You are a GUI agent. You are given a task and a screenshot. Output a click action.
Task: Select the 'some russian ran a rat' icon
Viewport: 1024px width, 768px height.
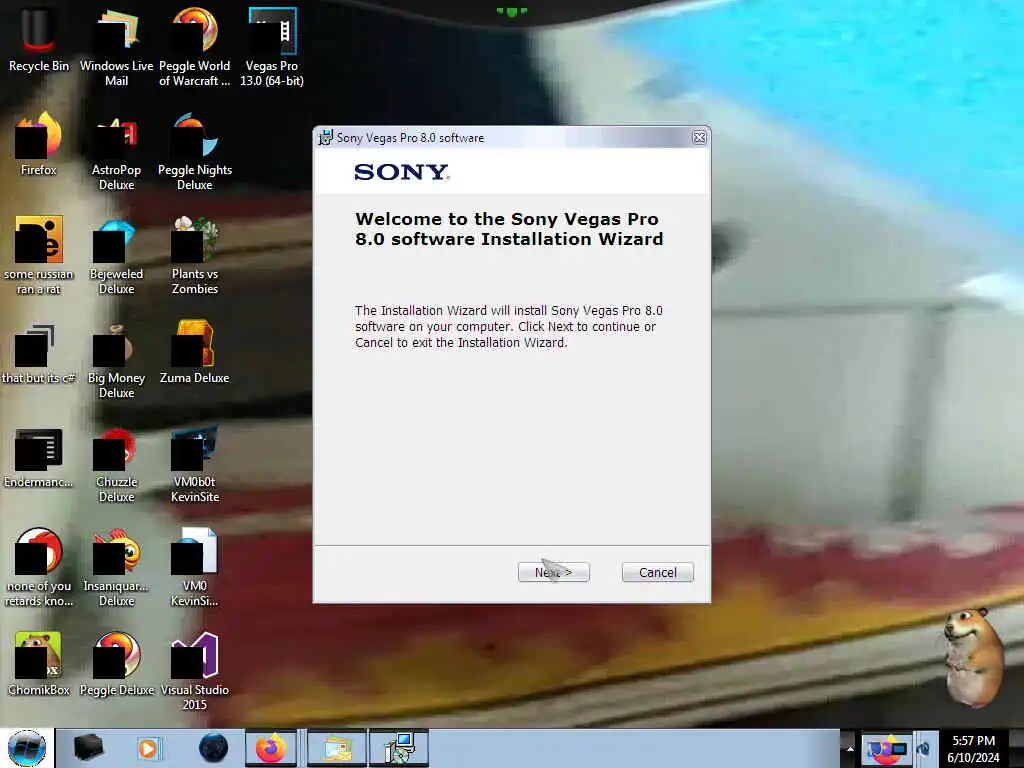click(x=39, y=255)
